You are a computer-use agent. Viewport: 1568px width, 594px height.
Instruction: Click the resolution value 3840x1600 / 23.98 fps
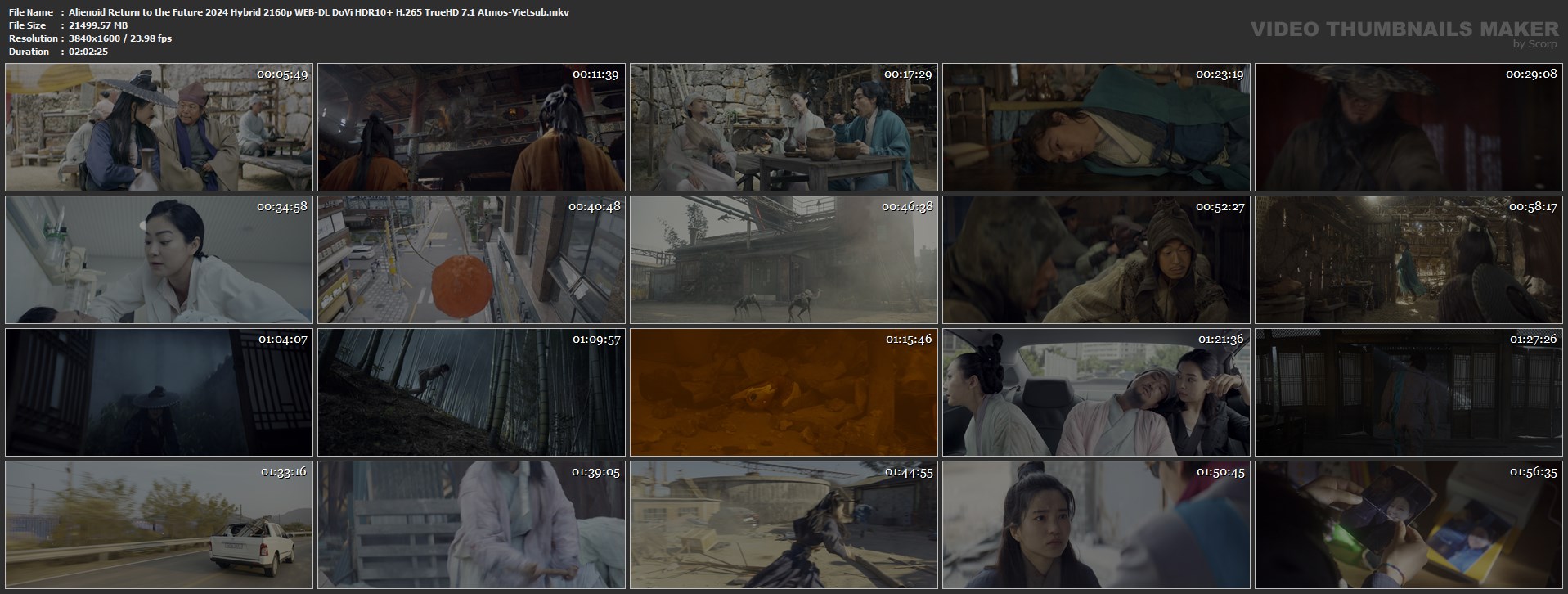(x=120, y=38)
